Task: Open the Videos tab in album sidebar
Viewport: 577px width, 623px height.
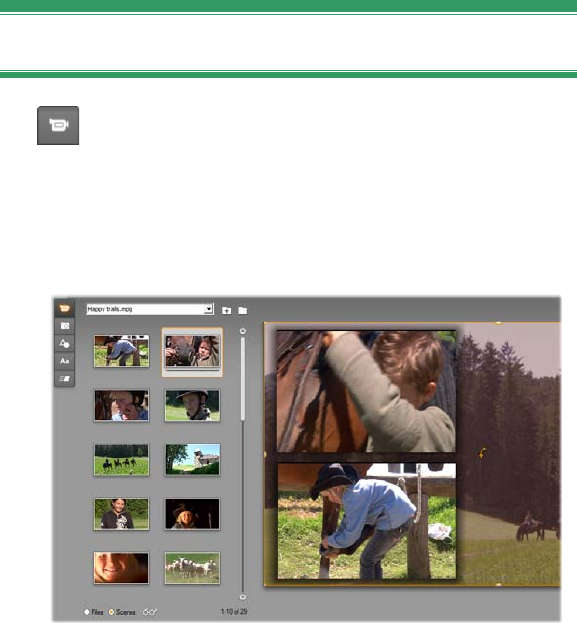Action: (64, 308)
